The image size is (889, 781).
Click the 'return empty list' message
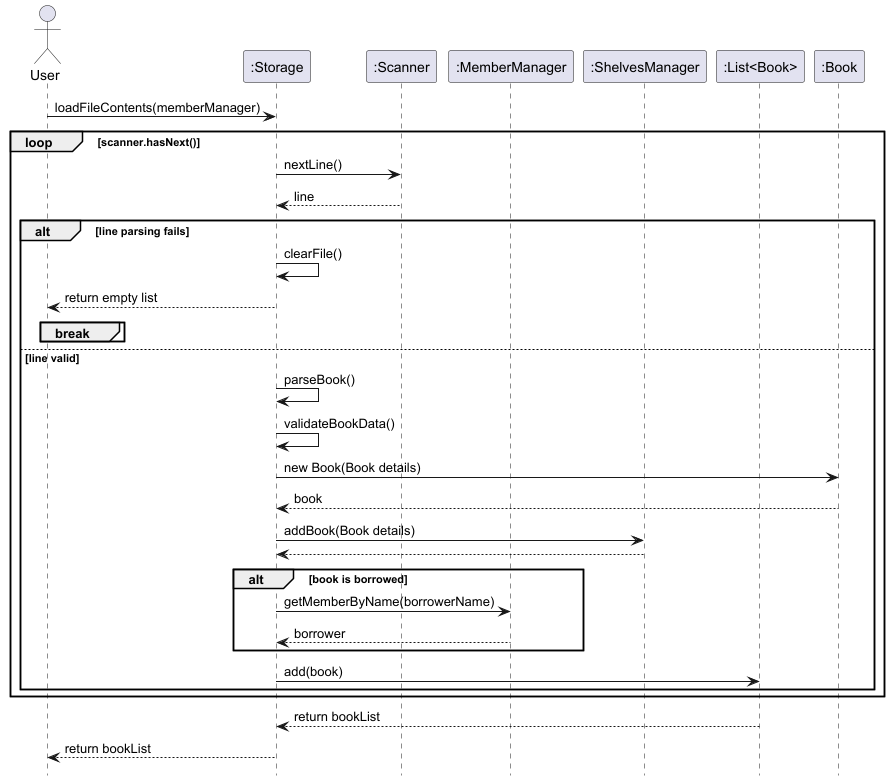click(111, 298)
